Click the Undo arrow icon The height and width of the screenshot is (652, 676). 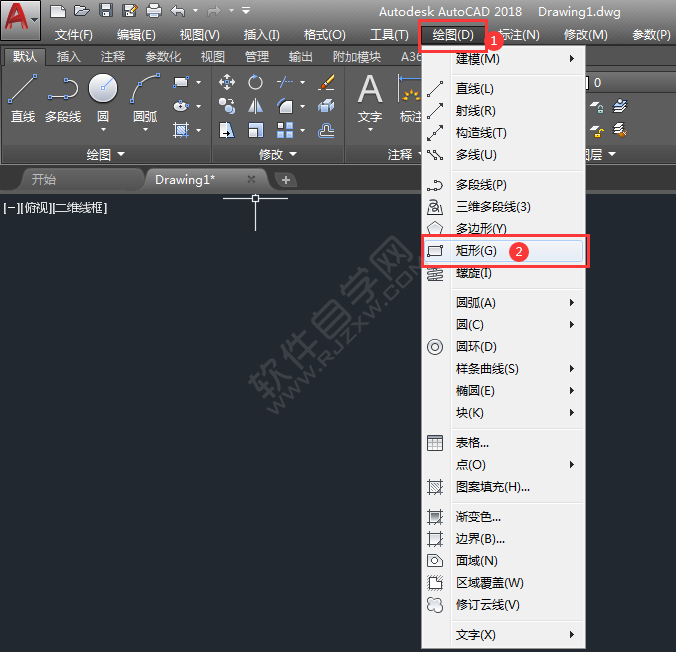point(178,10)
